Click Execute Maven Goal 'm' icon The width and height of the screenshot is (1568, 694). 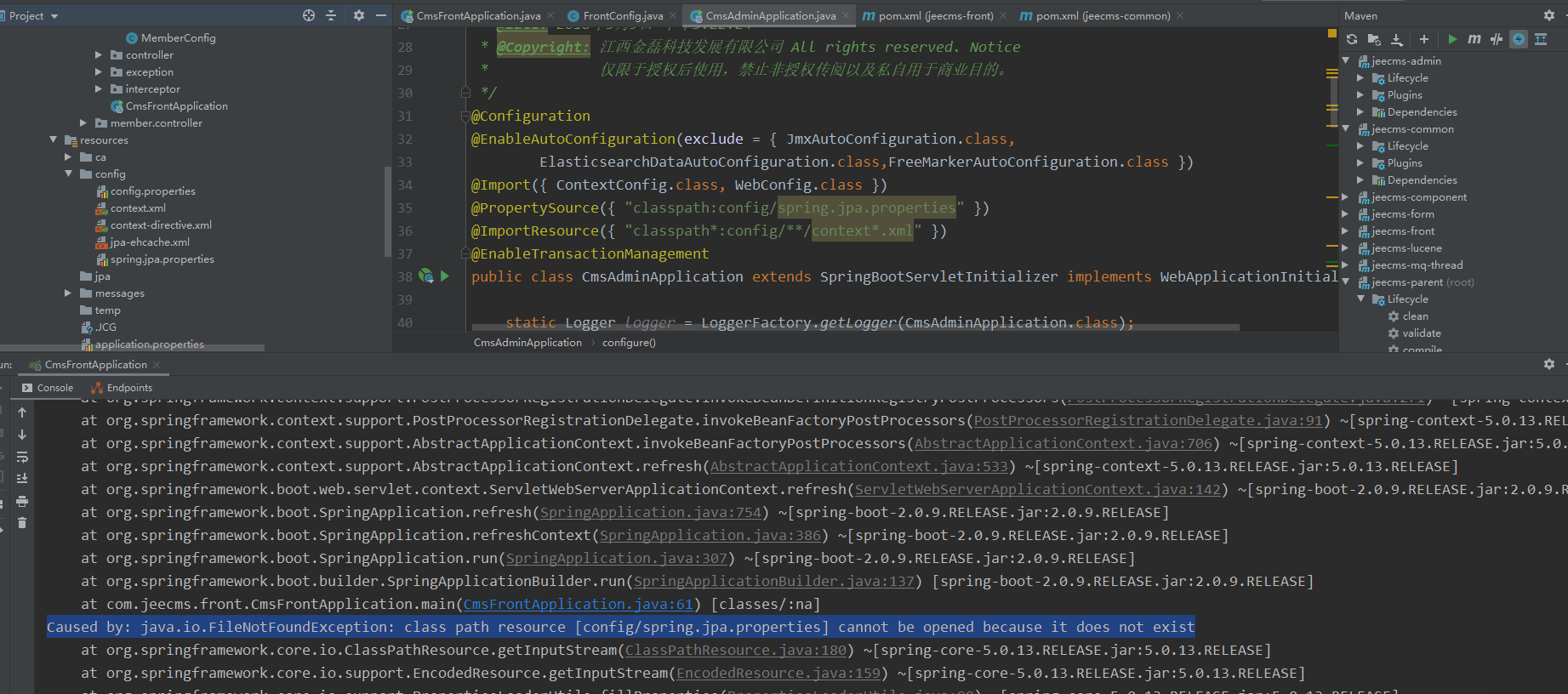pos(1474,39)
